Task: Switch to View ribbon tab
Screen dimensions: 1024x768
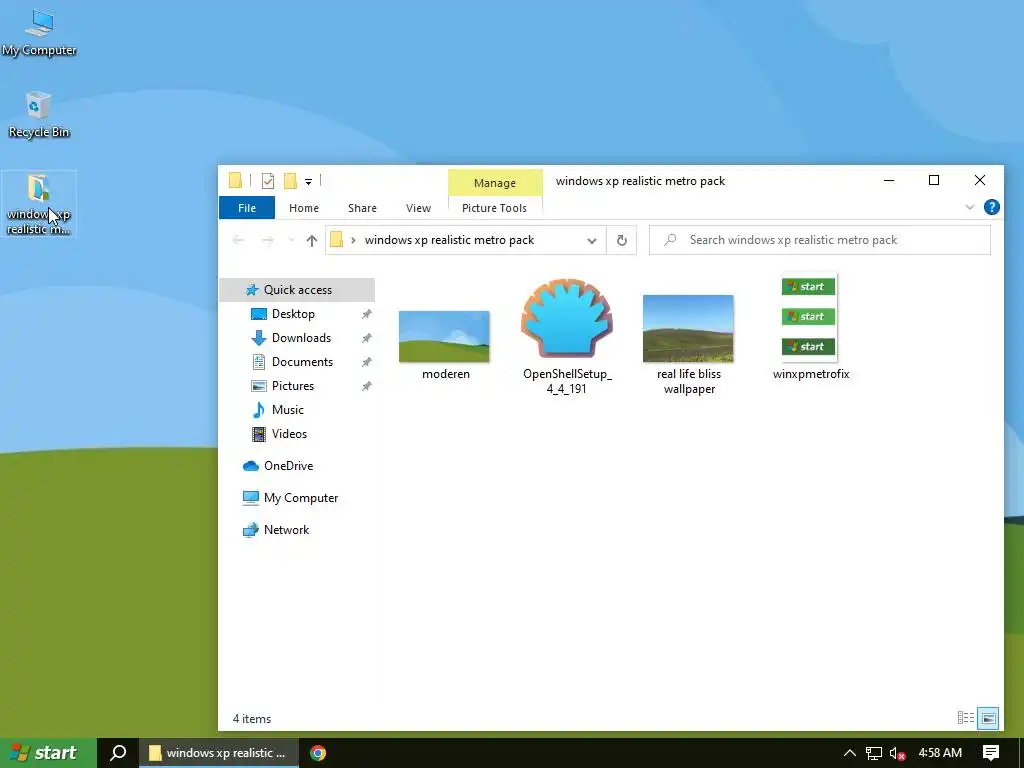Action: coord(418,208)
